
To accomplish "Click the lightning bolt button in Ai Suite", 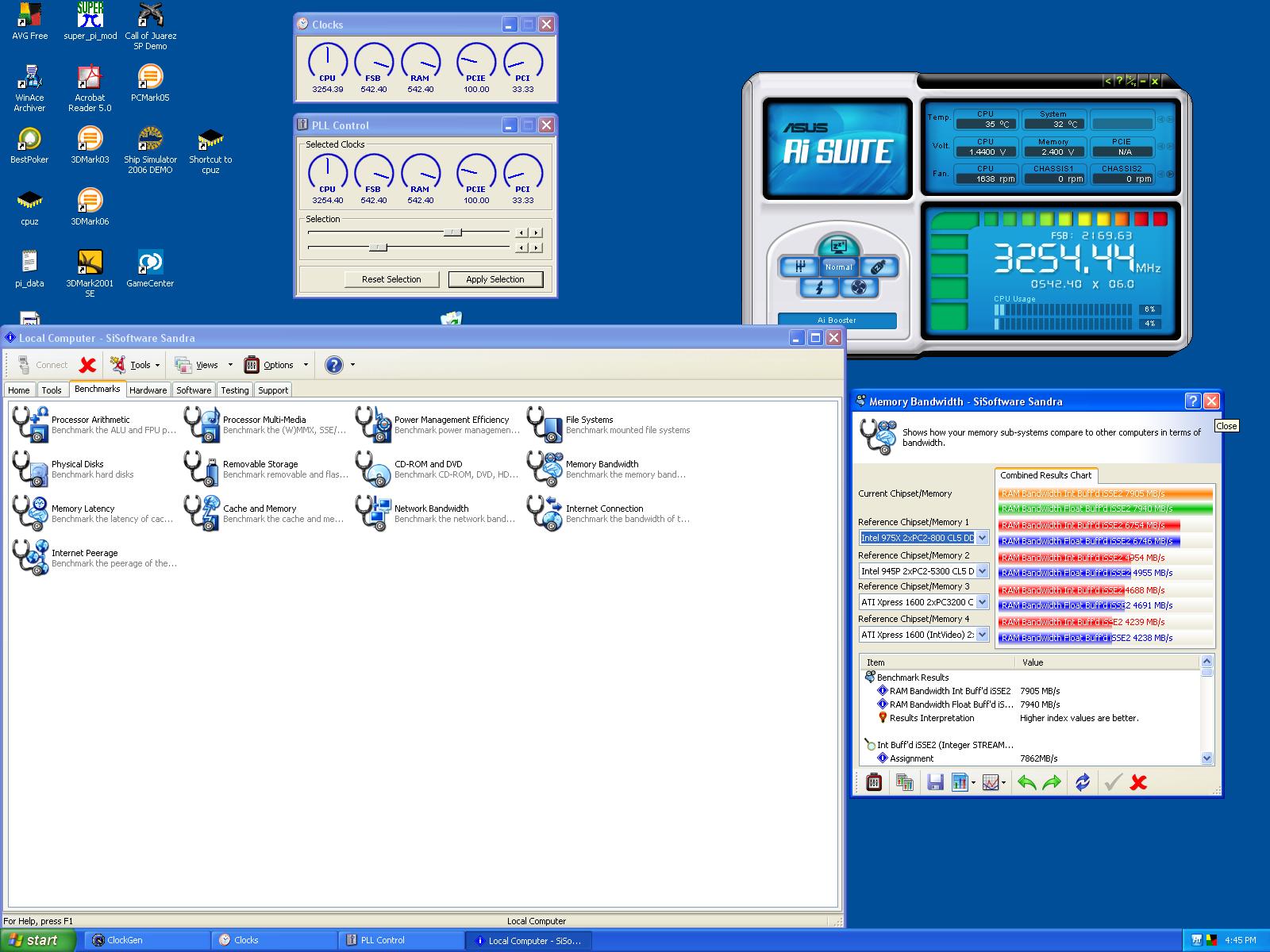I will point(818,287).
